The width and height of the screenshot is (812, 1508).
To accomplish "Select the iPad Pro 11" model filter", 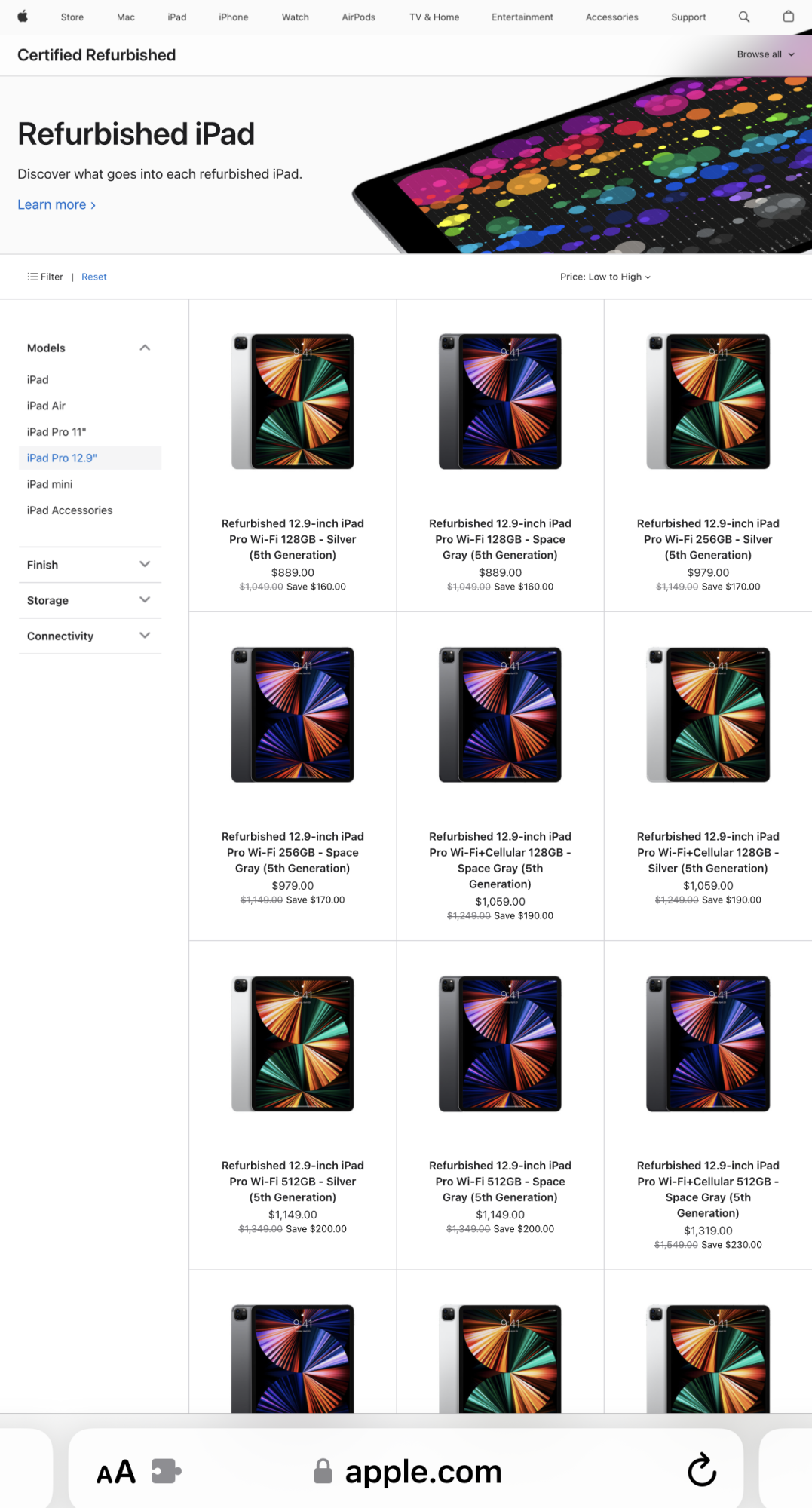I will pyautogui.click(x=57, y=432).
